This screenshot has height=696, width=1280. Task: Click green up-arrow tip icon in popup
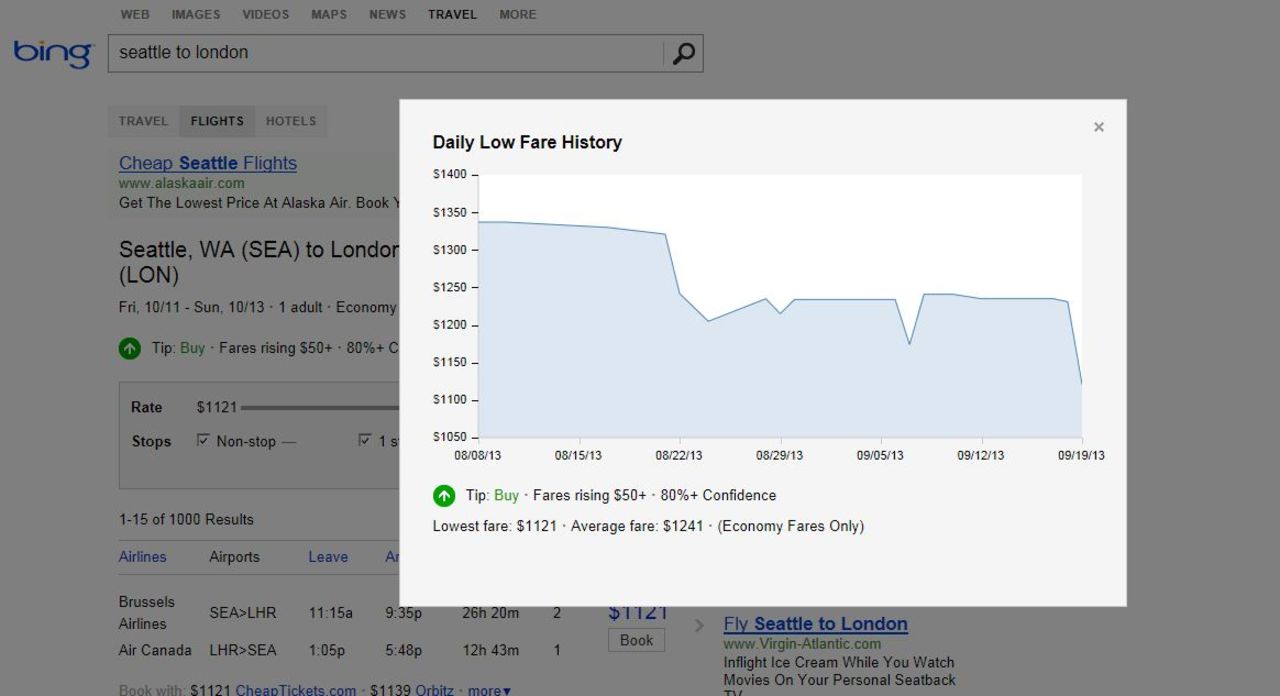(444, 496)
